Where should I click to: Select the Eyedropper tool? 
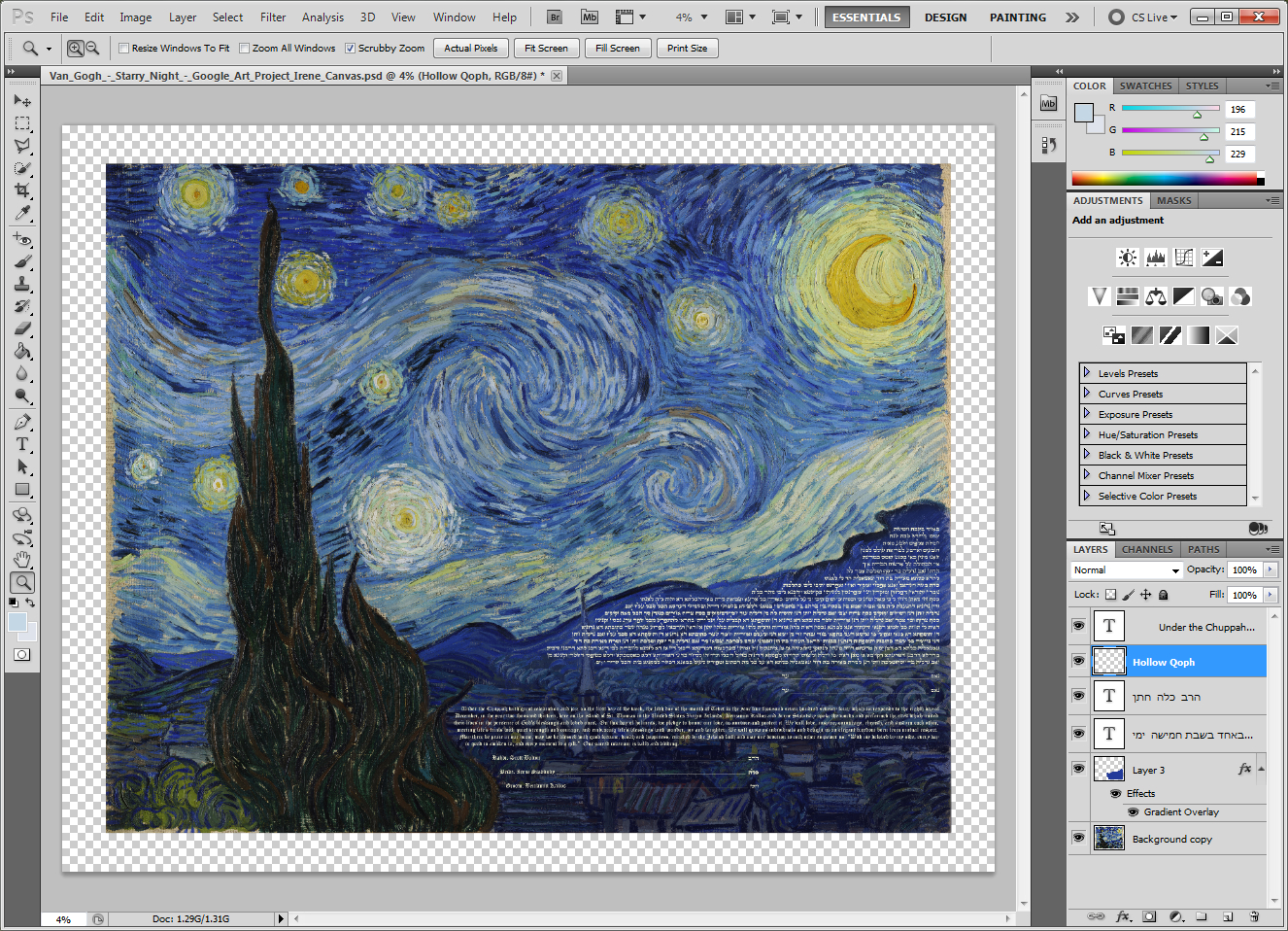pyautogui.click(x=22, y=213)
